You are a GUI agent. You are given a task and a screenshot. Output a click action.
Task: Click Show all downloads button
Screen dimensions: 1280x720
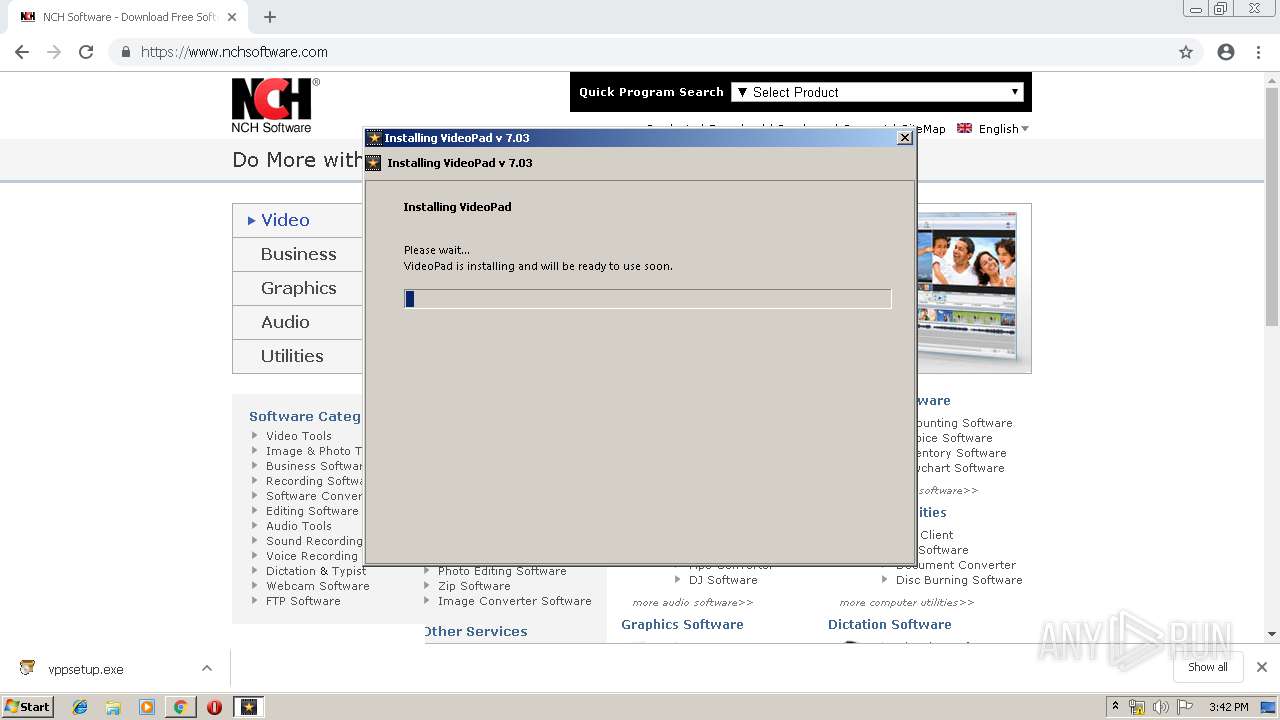click(x=1208, y=667)
